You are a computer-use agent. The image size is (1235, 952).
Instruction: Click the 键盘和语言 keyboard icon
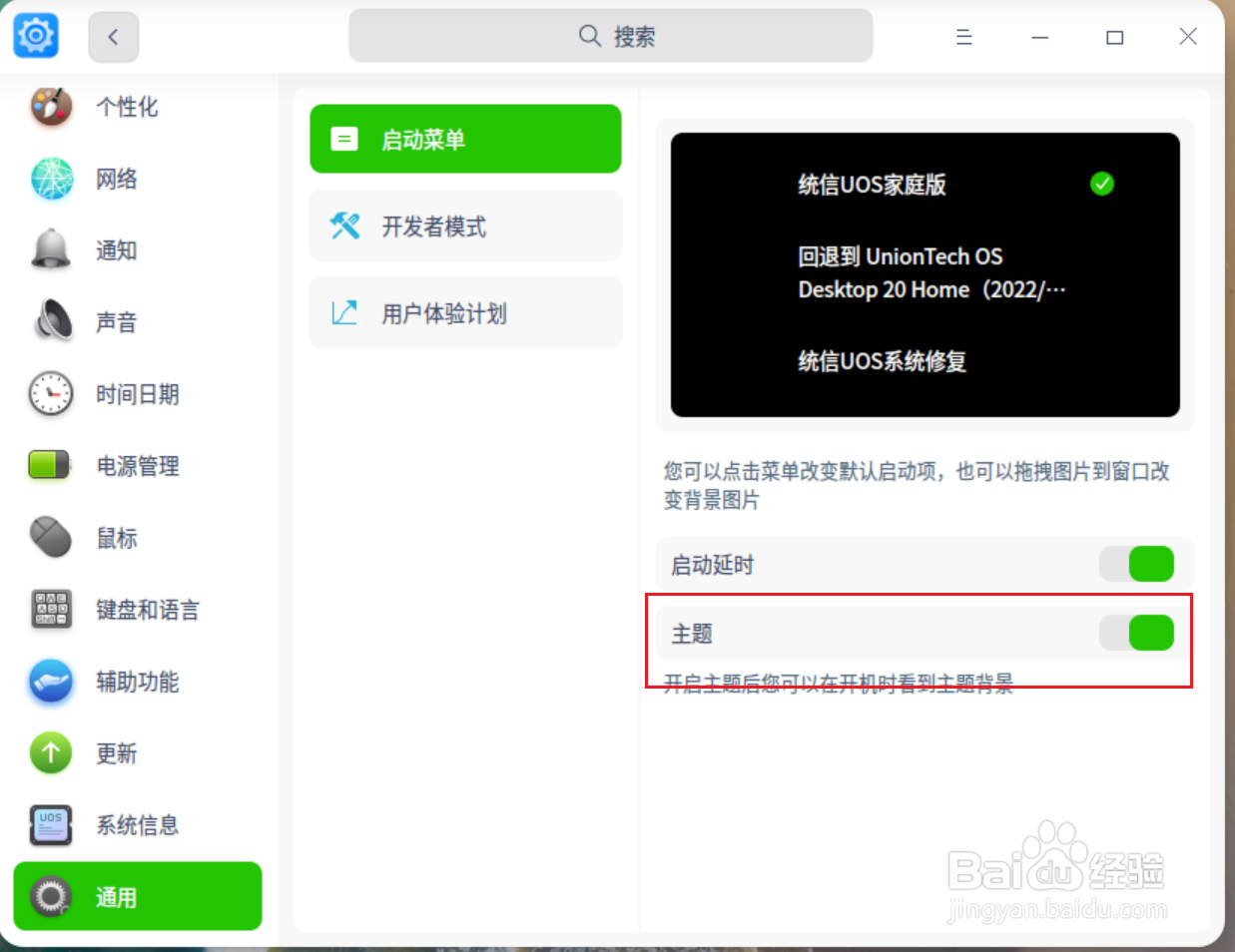51,610
